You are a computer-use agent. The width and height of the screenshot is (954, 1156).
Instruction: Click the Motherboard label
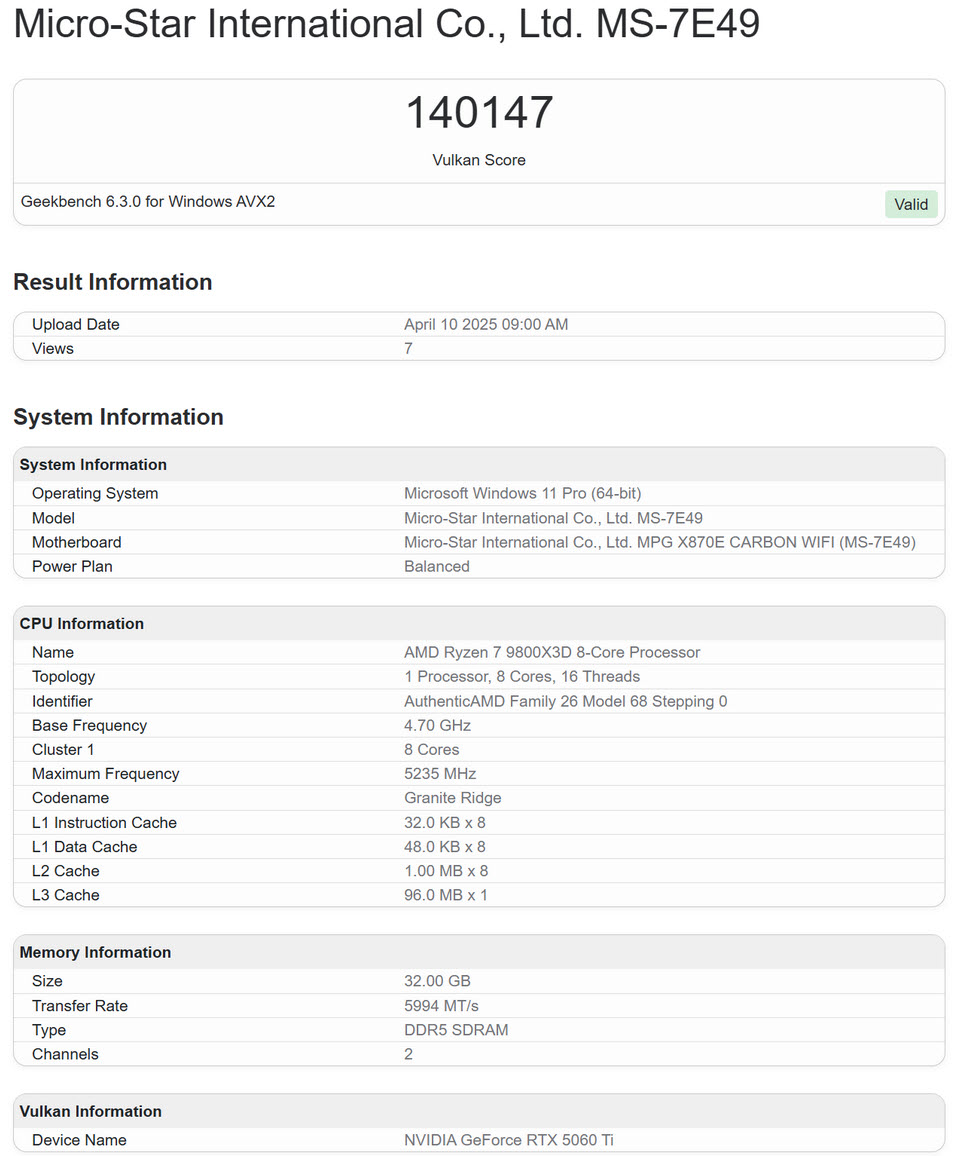pos(77,543)
